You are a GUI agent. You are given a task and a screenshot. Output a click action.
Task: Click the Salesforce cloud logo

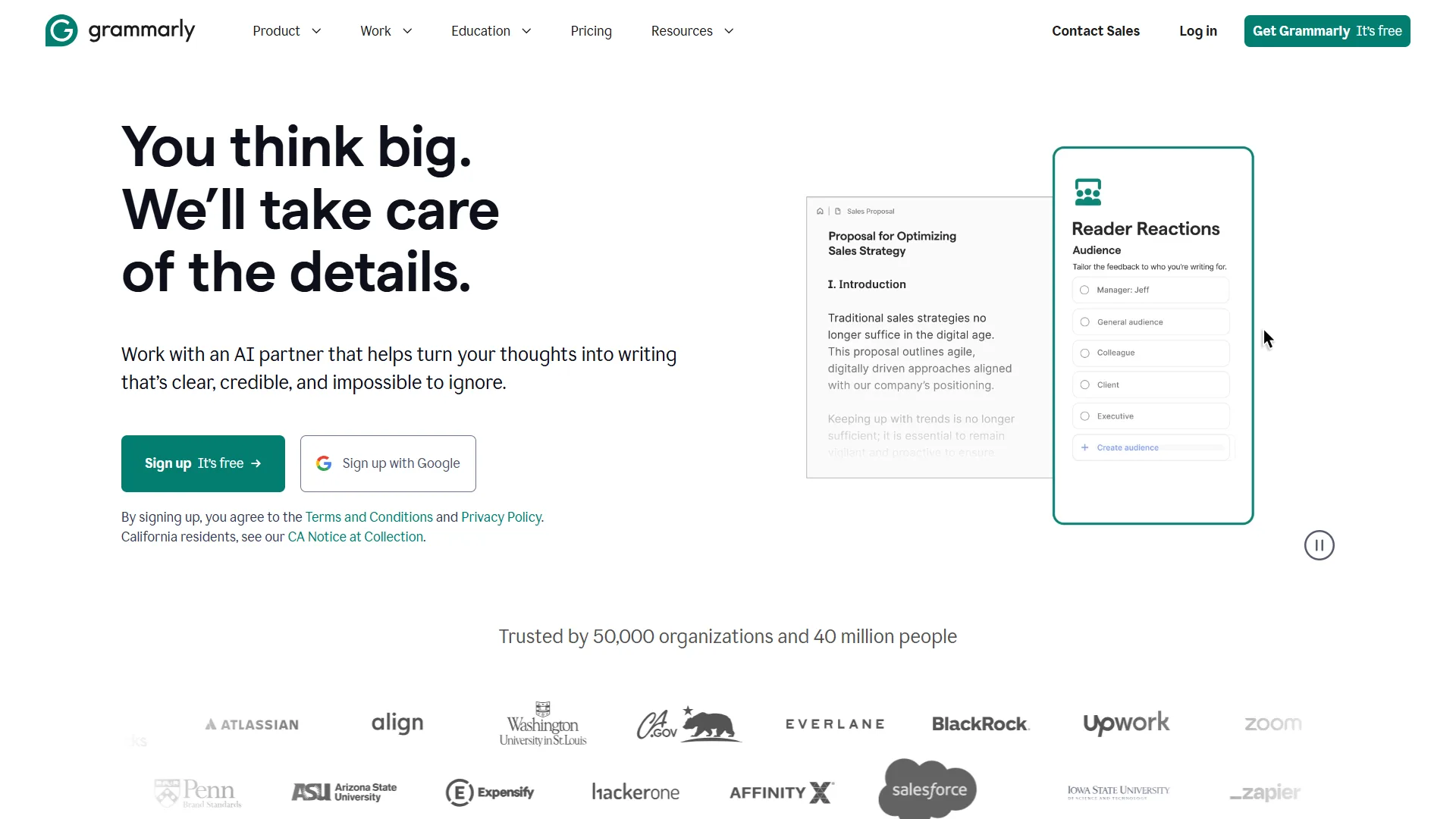point(928,789)
